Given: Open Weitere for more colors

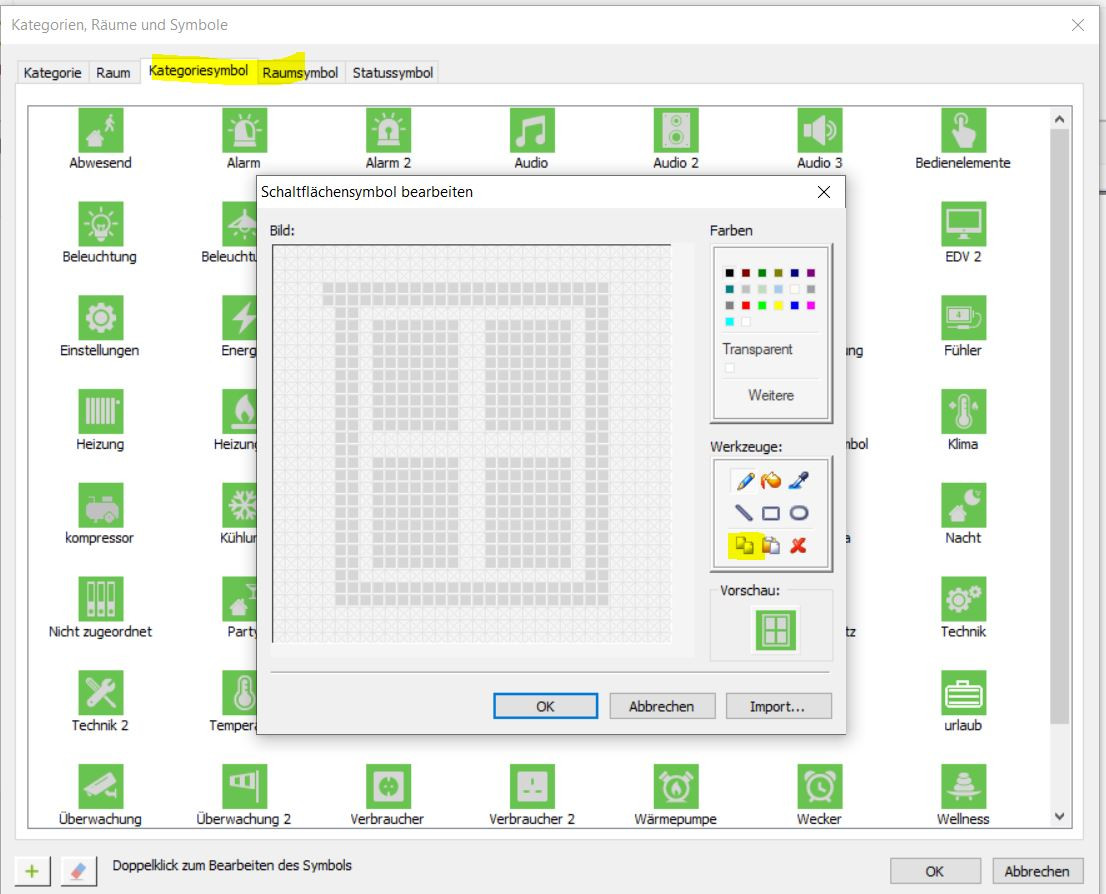Looking at the screenshot, I should pos(770,395).
